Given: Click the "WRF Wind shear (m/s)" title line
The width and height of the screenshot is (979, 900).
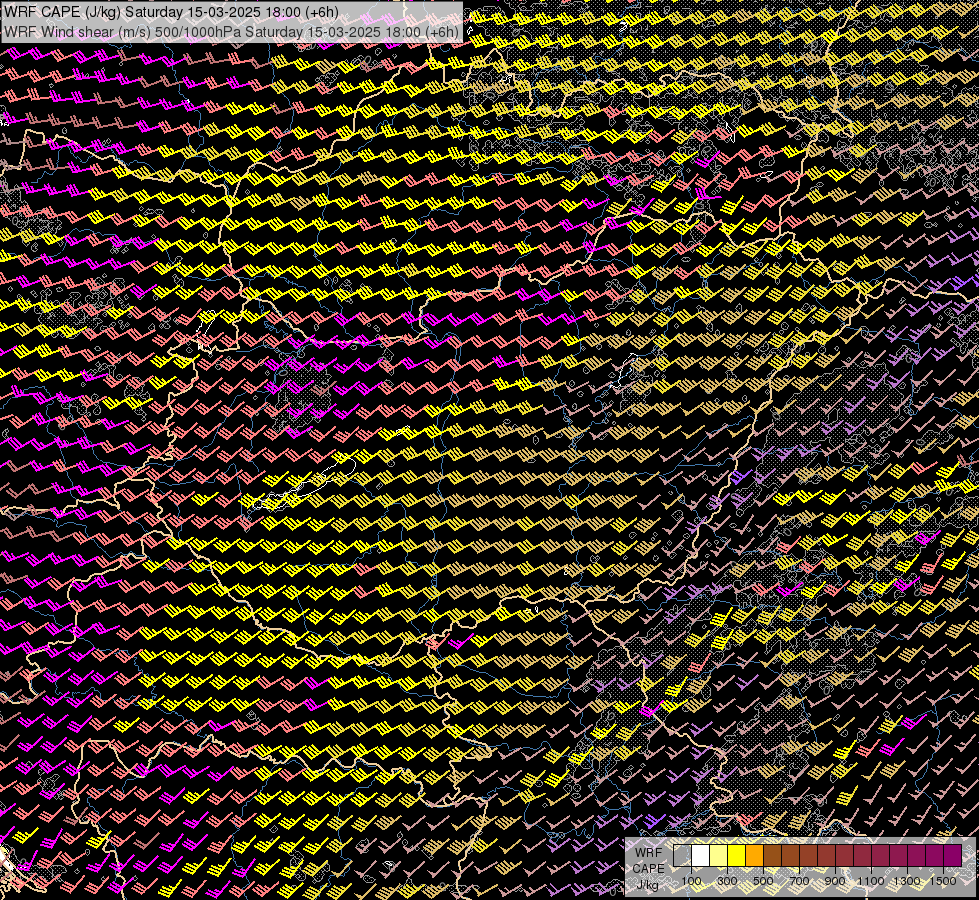Looking at the screenshot, I should [232, 31].
